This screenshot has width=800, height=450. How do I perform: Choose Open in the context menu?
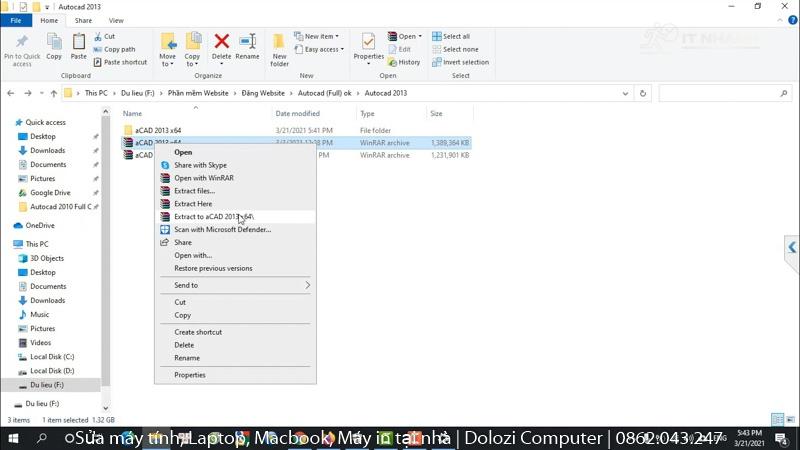(x=183, y=152)
